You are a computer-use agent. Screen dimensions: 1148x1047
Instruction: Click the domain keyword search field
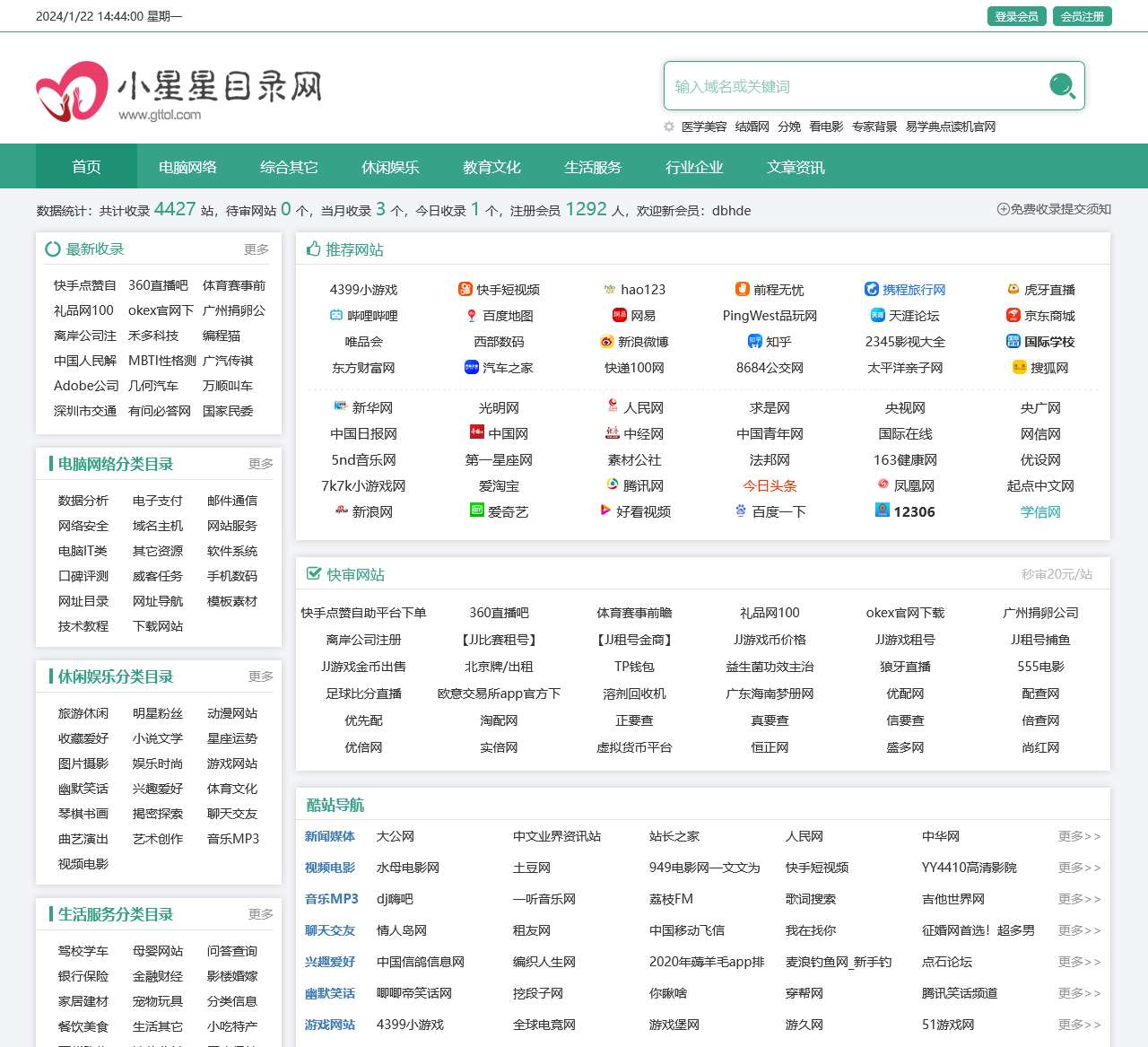pos(852,86)
